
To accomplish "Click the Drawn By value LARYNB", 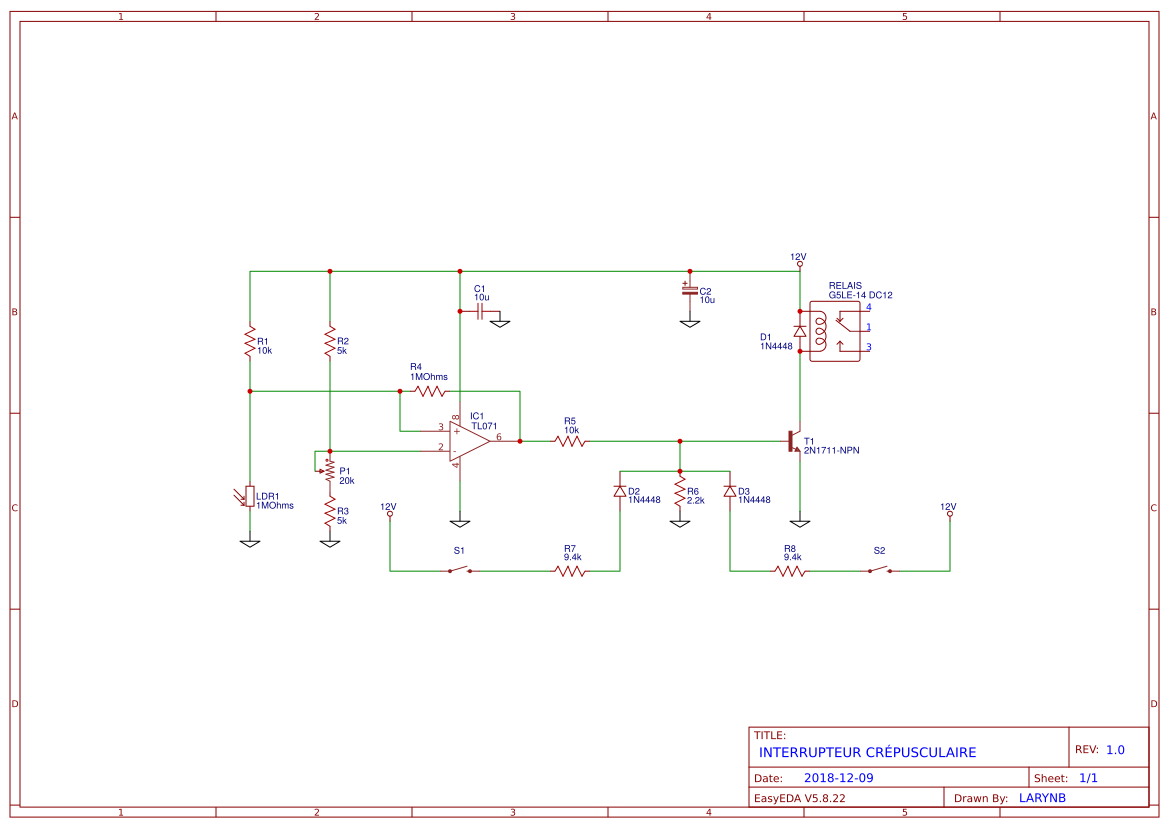I will 1042,797.
